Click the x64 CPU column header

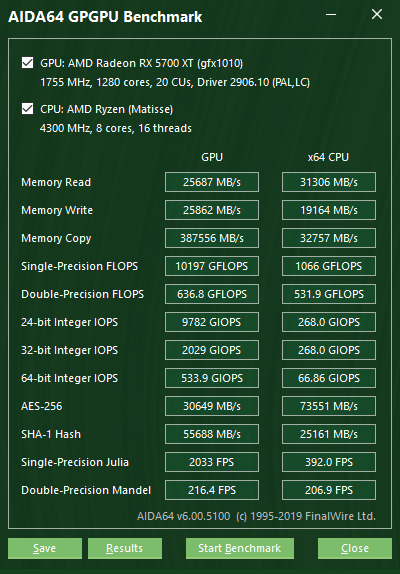[x=328, y=157]
